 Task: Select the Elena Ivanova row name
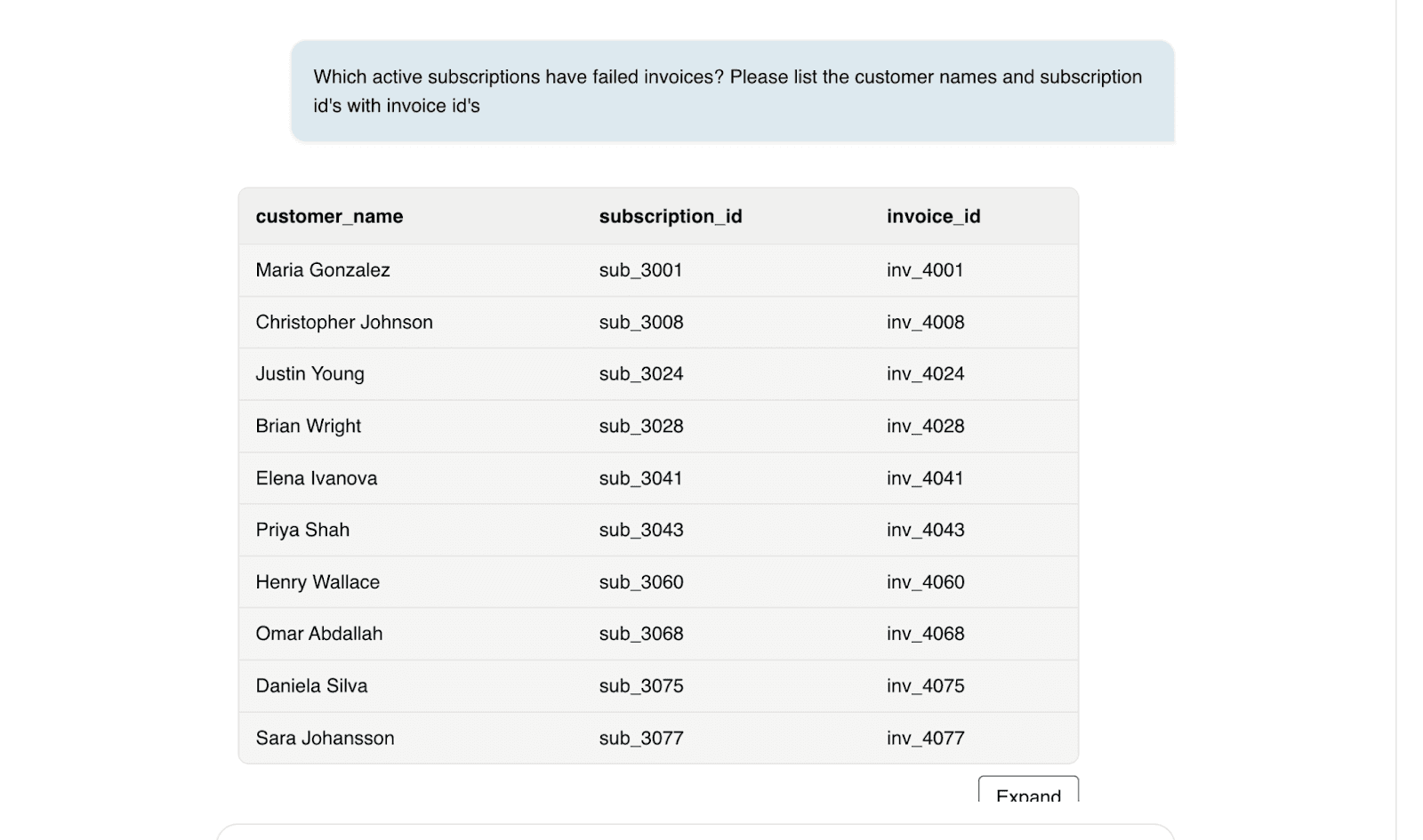click(x=317, y=478)
